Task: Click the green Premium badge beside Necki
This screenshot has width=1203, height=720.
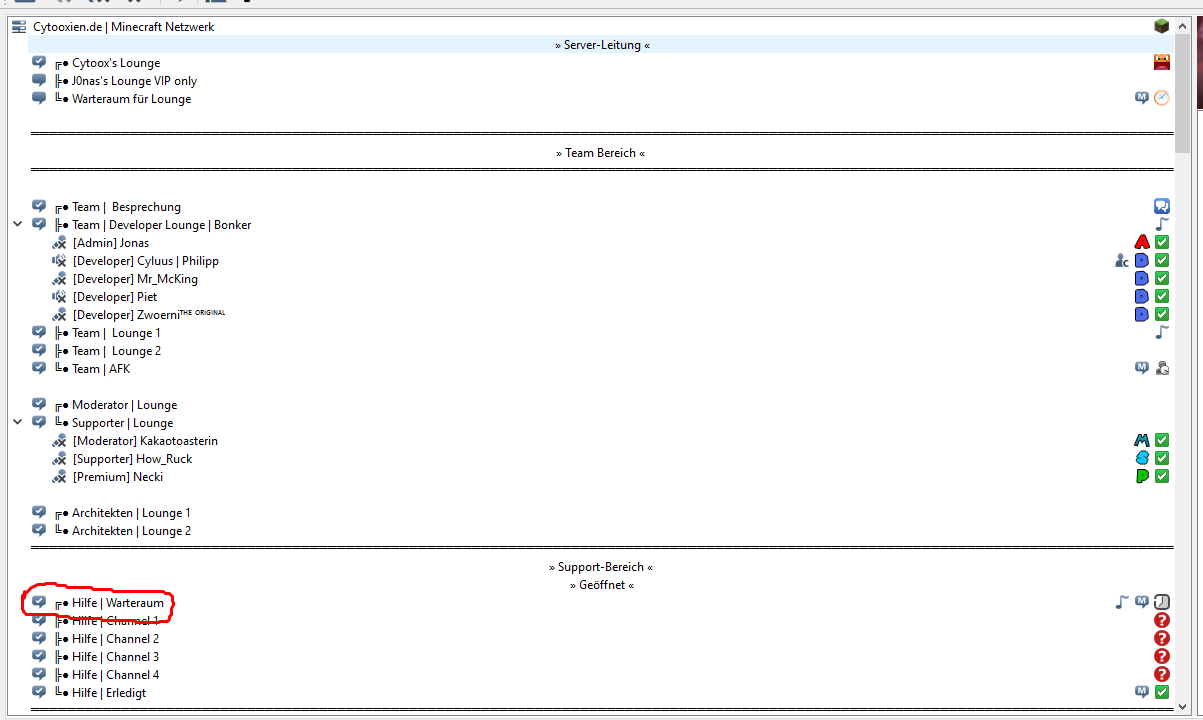Action: coord(1141,476)
